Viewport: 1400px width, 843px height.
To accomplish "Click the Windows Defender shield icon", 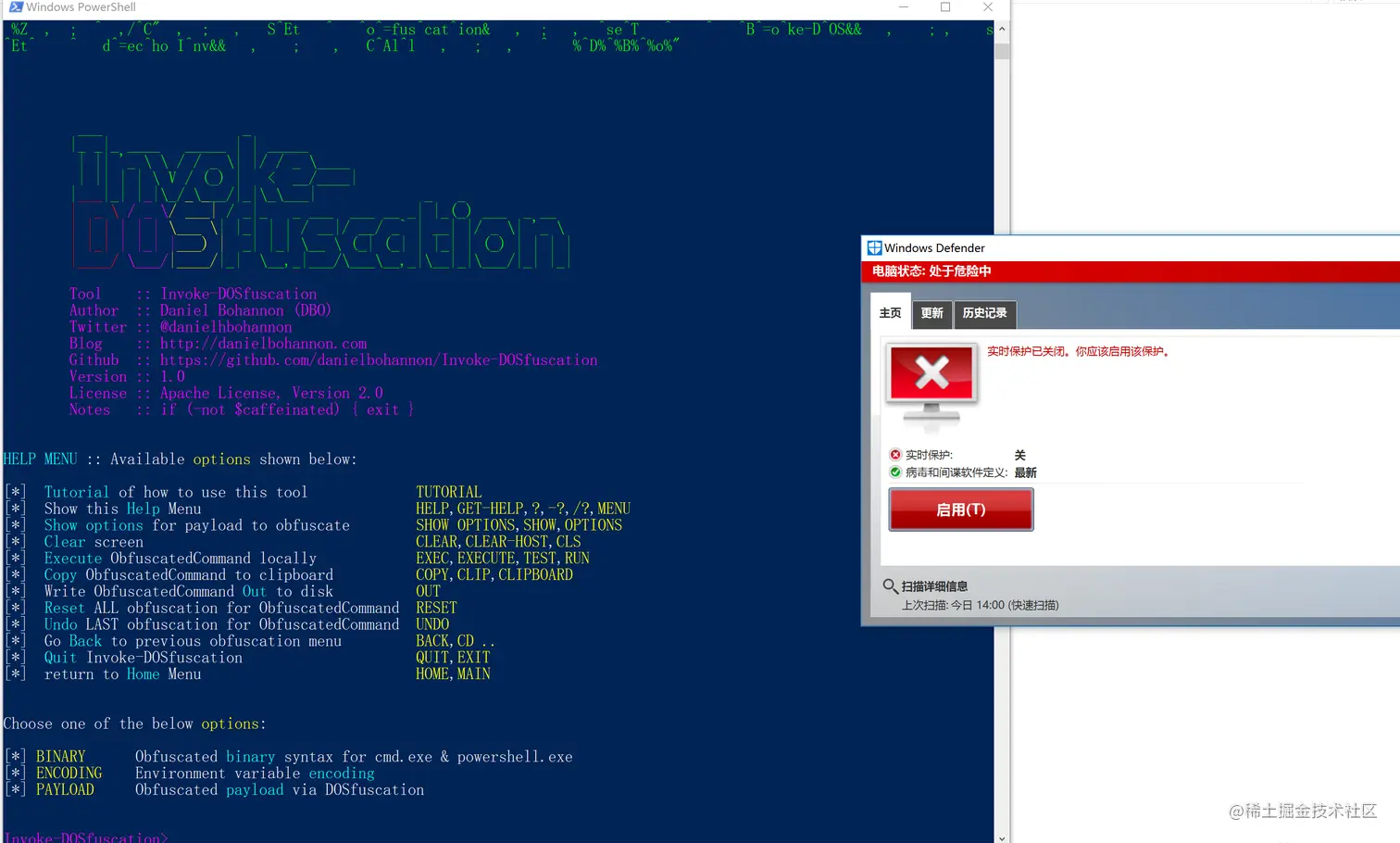I will [874, 247].
